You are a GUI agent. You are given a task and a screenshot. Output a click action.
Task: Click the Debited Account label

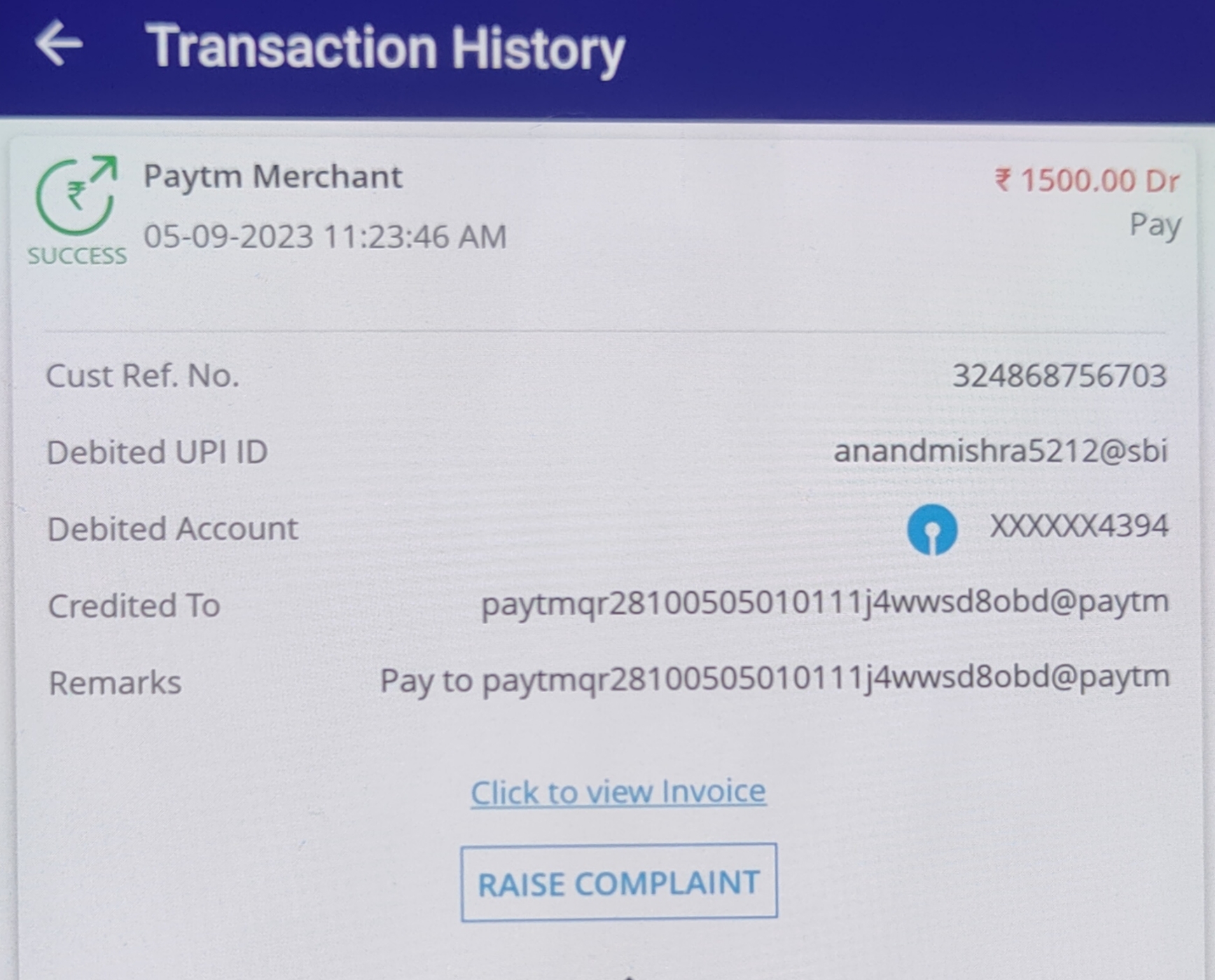[173, 529]
